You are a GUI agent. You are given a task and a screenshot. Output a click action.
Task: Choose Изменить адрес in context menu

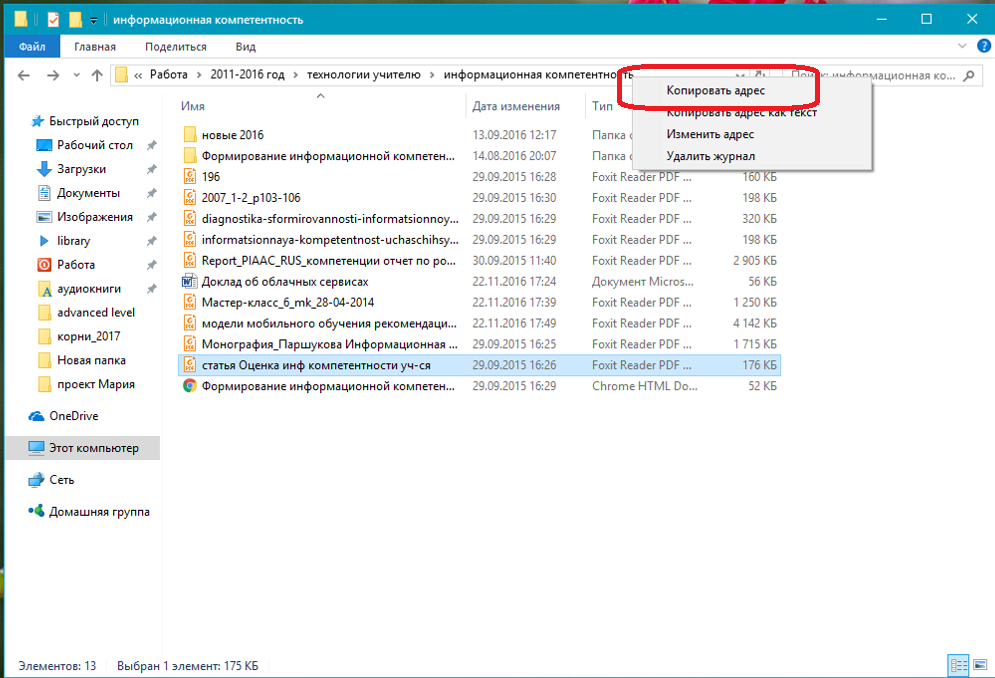(x=710, y=134)
